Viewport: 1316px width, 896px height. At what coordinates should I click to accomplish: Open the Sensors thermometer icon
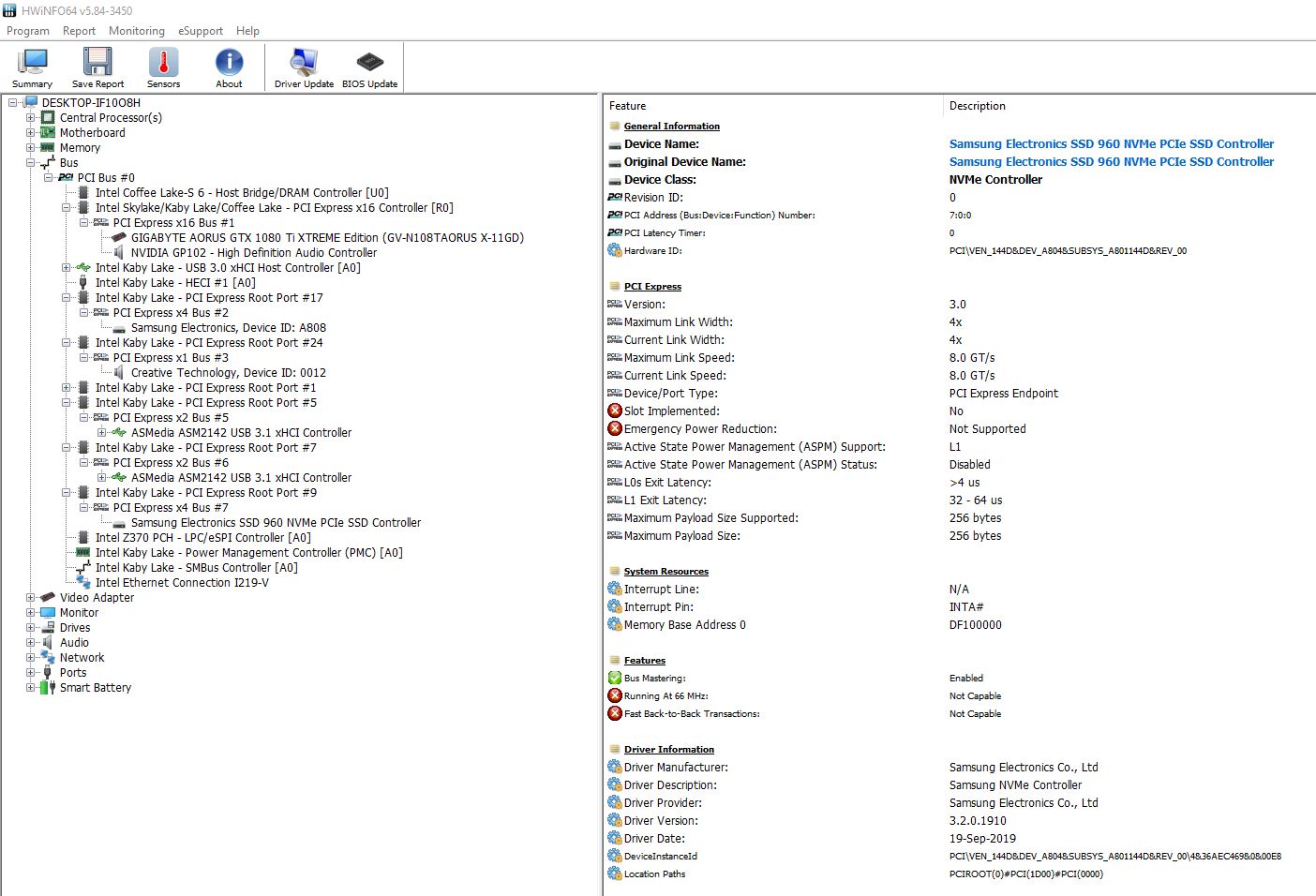click(x=163, y=62)
